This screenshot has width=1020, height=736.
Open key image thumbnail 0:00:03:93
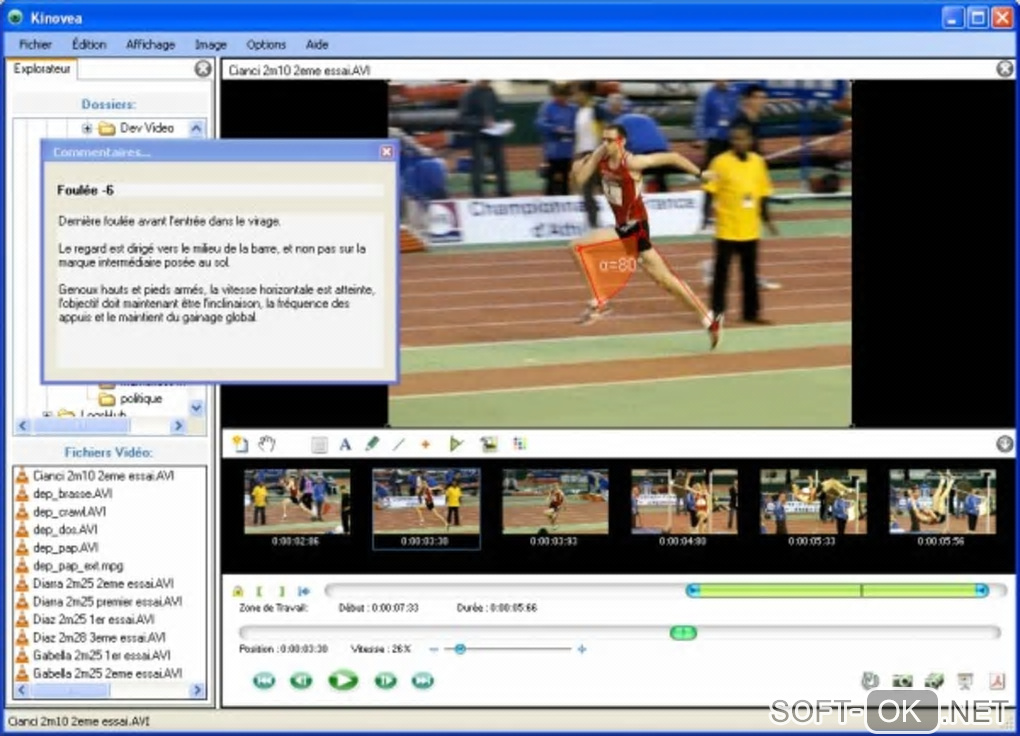(x=555, y=502)
